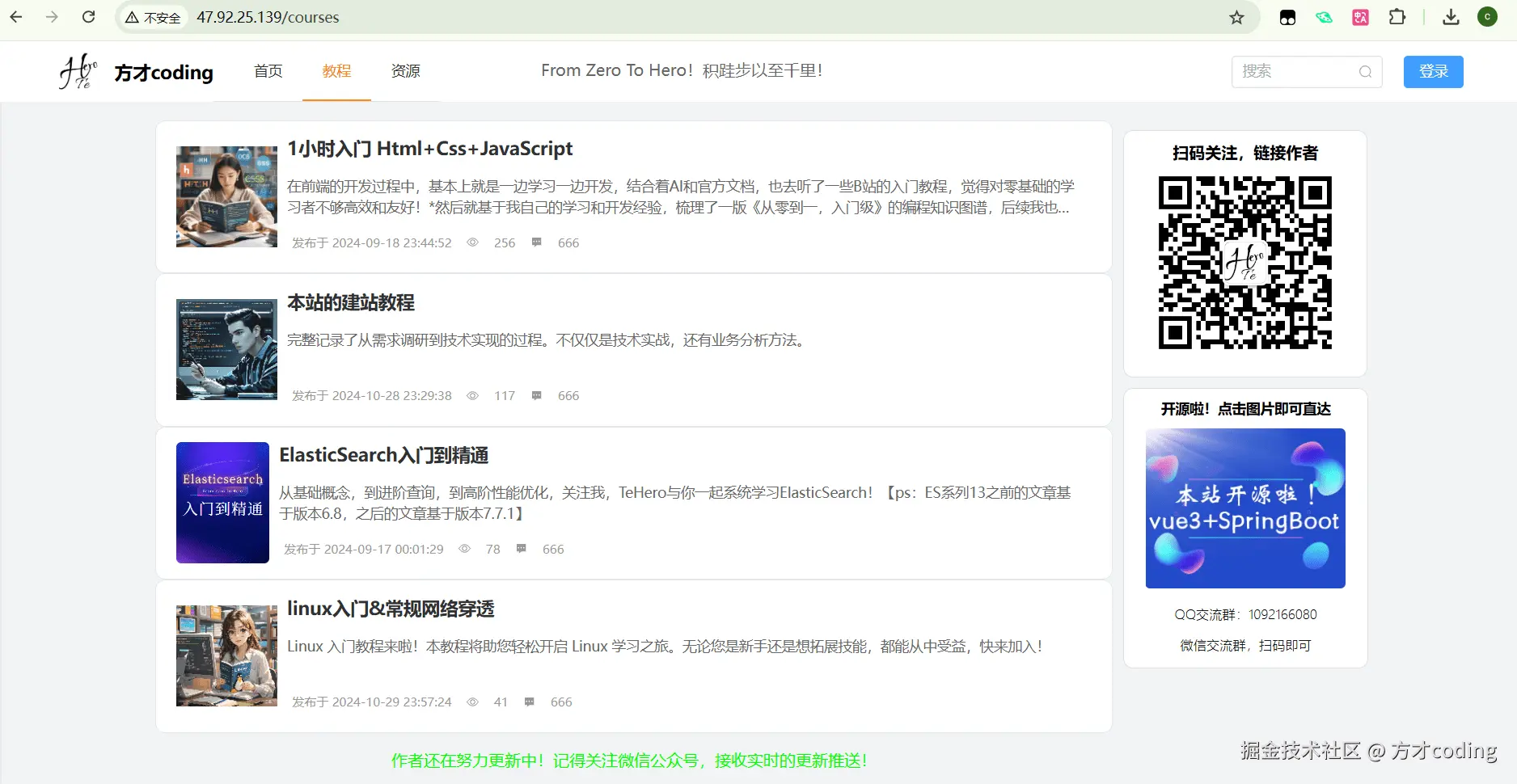Viewport: 1517px width, 784px height.
Task: Open the linux入门&常规网络穿透 course title
Action: [x=391, y=609]
